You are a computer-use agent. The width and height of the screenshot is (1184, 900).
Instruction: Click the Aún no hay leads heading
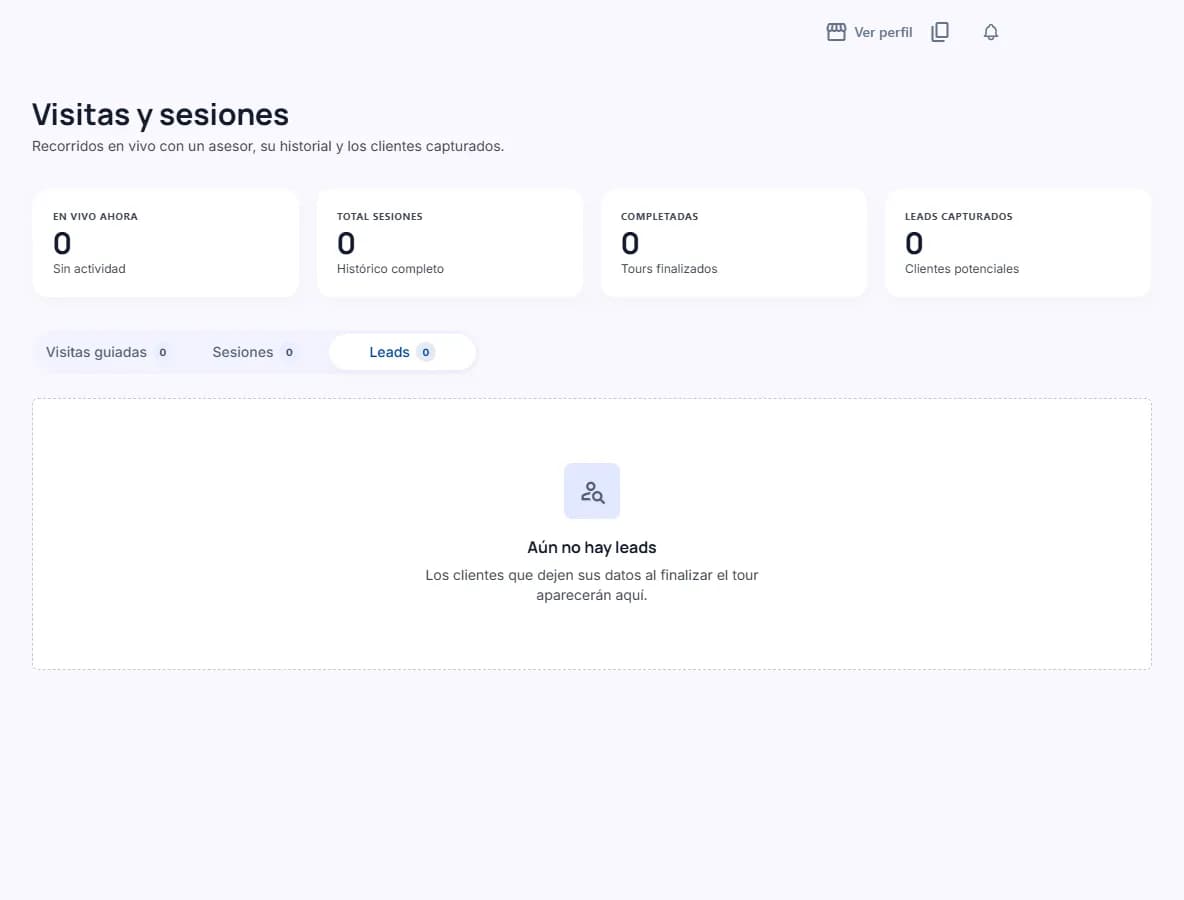[592, 547]
